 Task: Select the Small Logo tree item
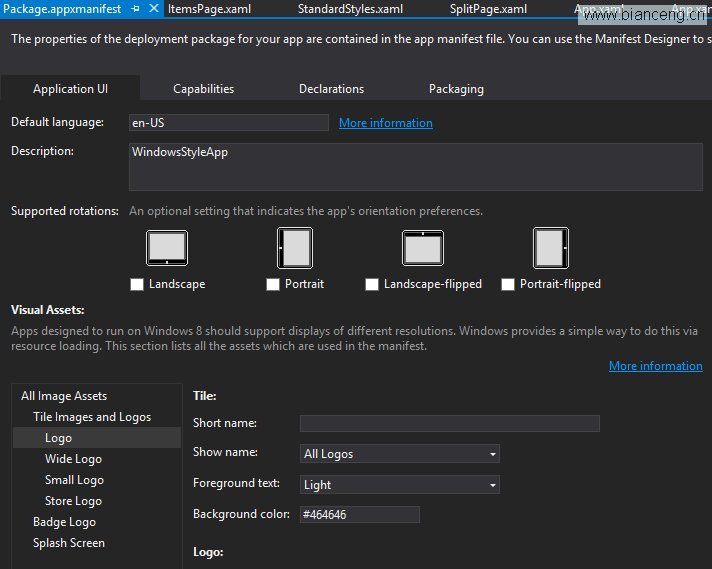pos(74,480)
